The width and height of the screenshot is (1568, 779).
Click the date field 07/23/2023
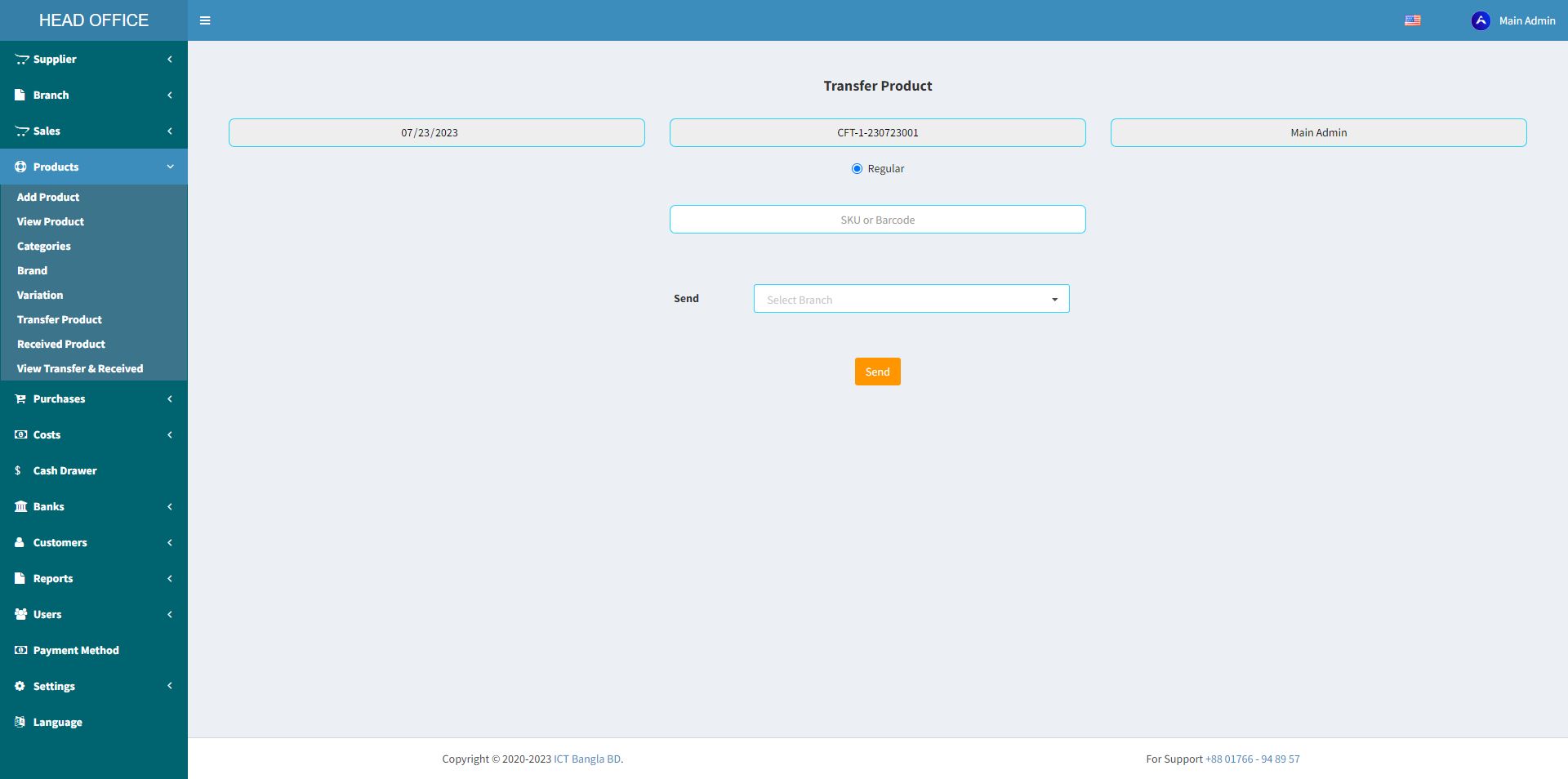(x=437, y=132)
